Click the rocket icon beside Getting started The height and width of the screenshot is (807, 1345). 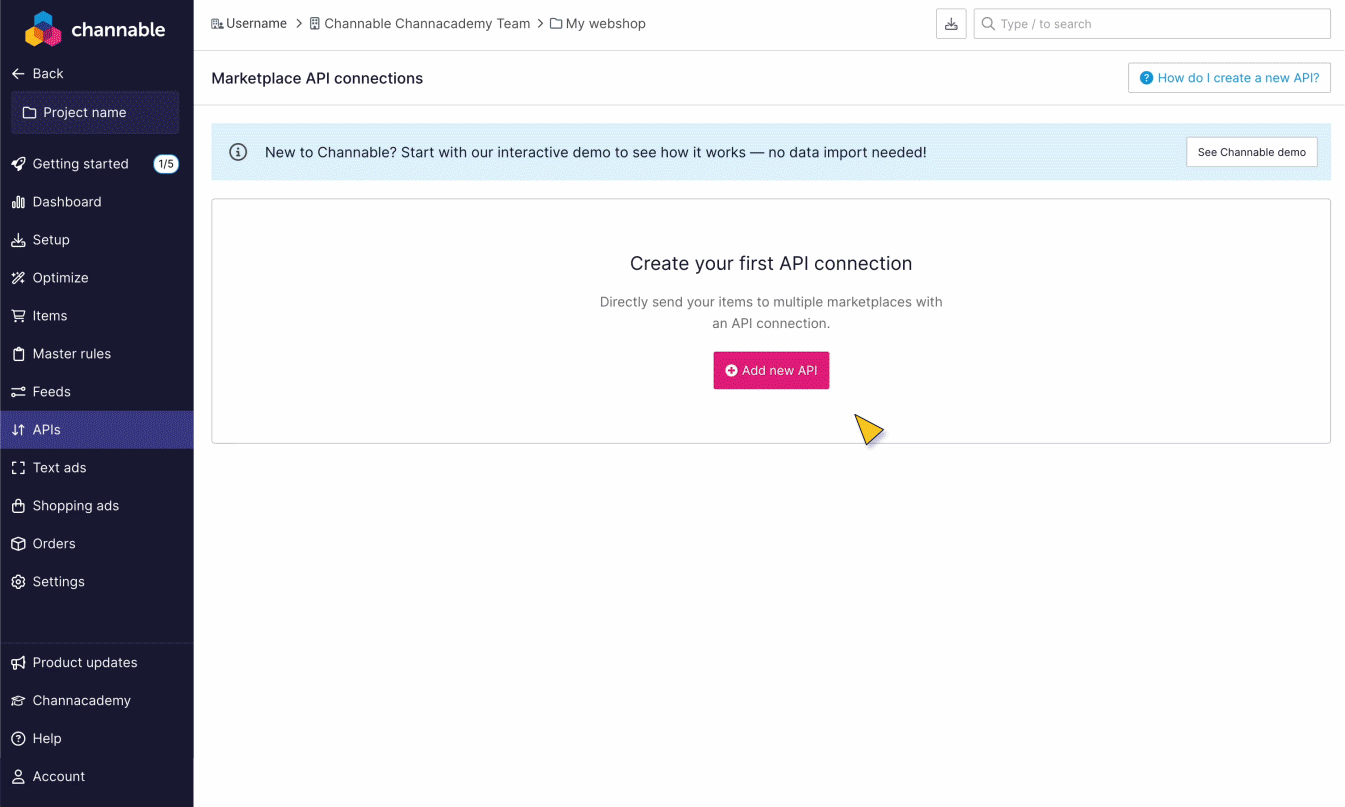coord(18,164)
